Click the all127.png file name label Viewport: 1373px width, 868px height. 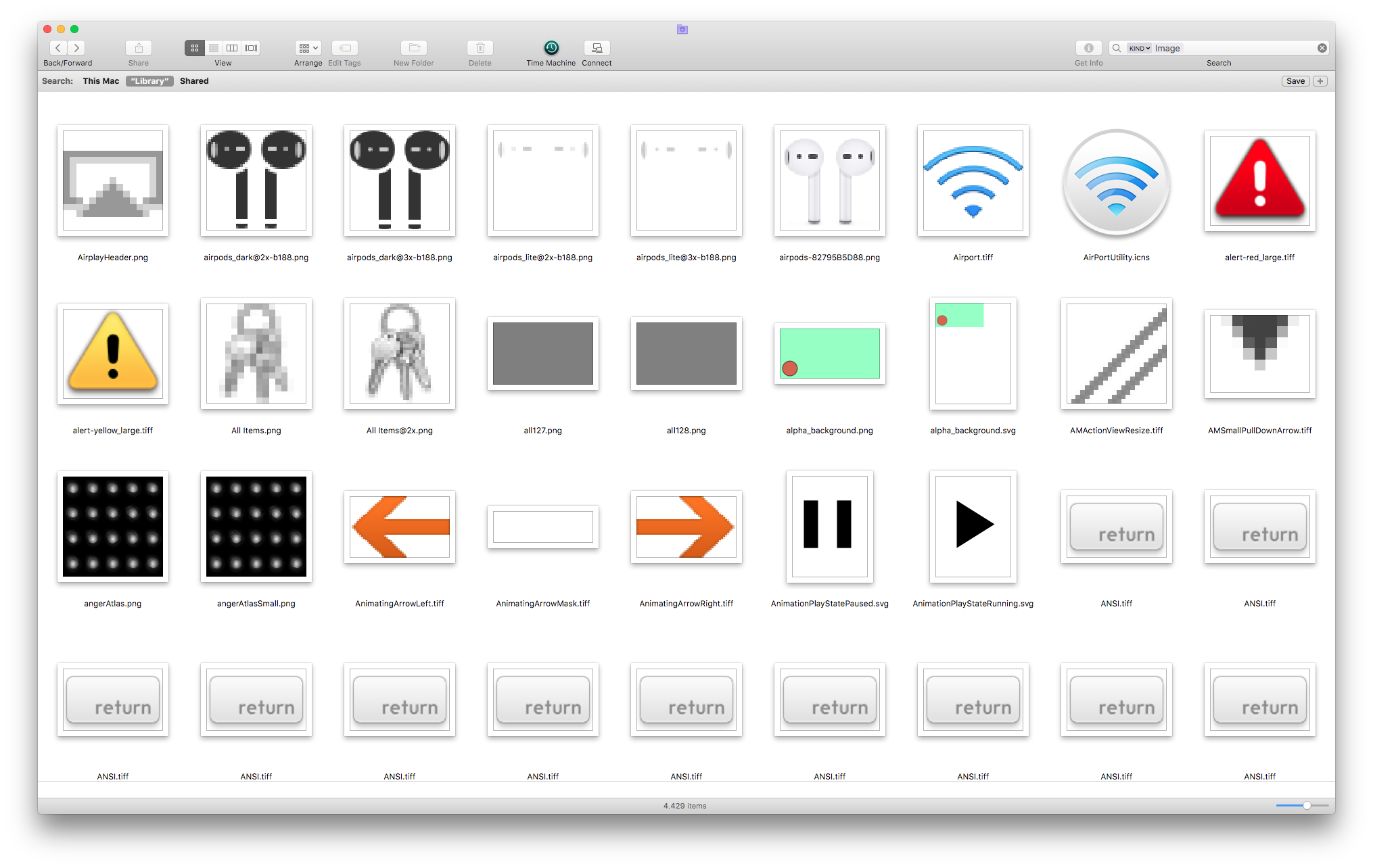543,431
